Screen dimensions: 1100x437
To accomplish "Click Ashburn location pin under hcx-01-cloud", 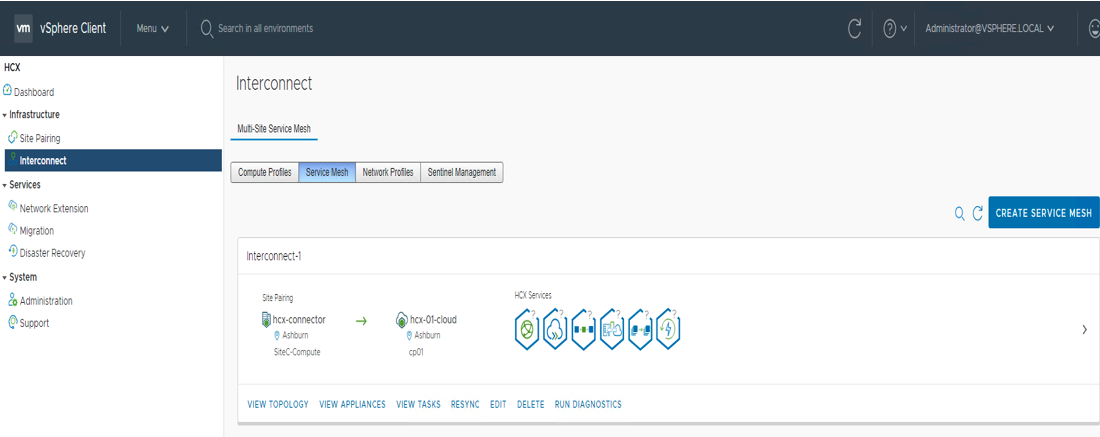I will point(410,336).
